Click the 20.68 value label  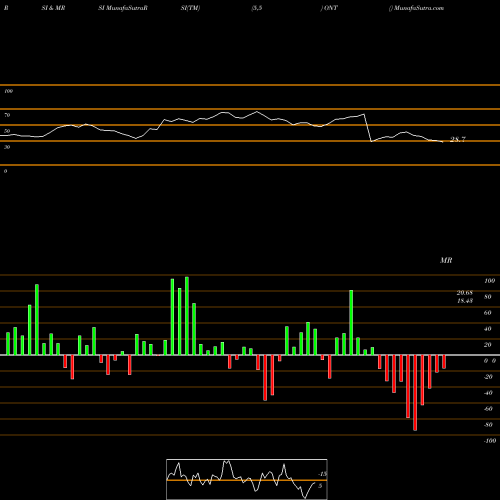coord(465,293)
